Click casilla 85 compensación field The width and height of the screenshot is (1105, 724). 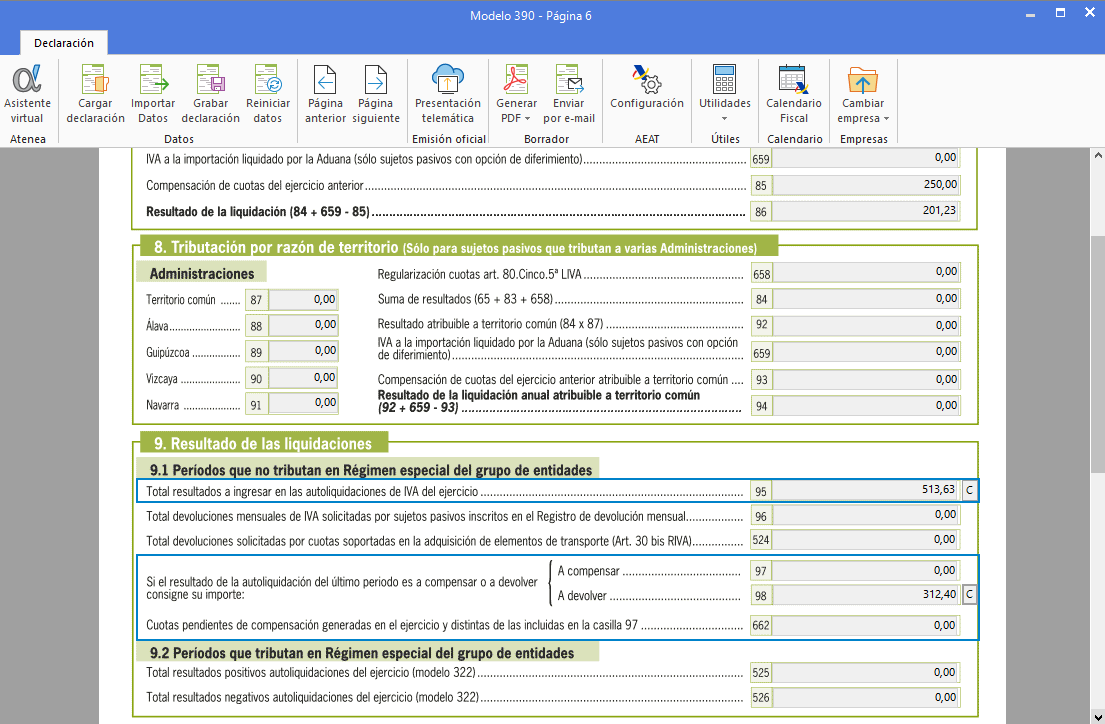[866, 185]
